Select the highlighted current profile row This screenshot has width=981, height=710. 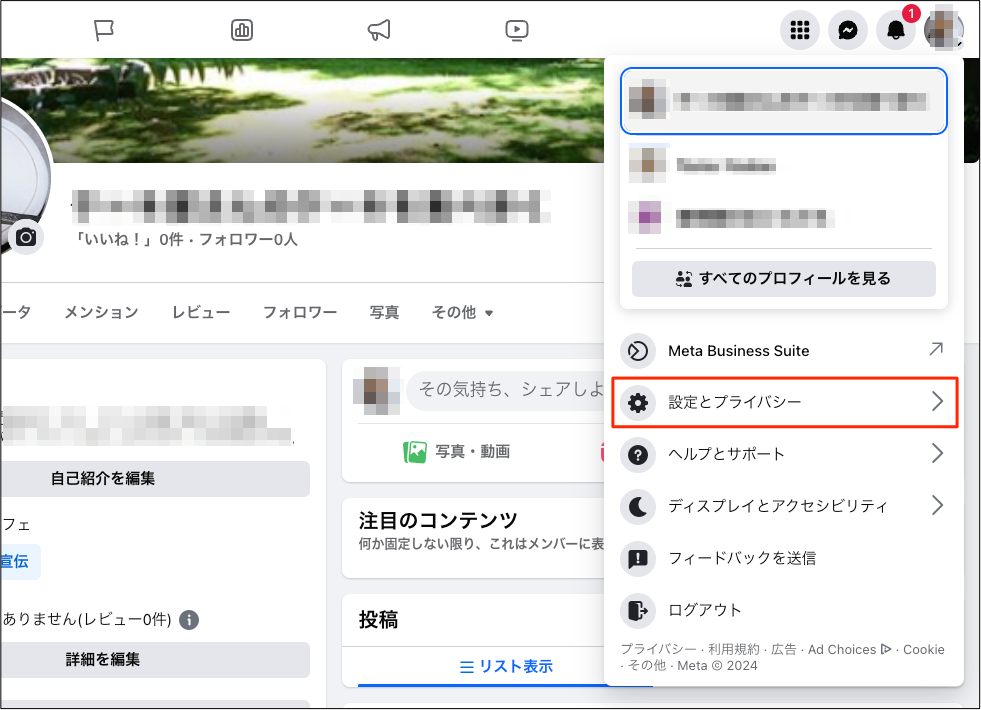pos(783,101)
